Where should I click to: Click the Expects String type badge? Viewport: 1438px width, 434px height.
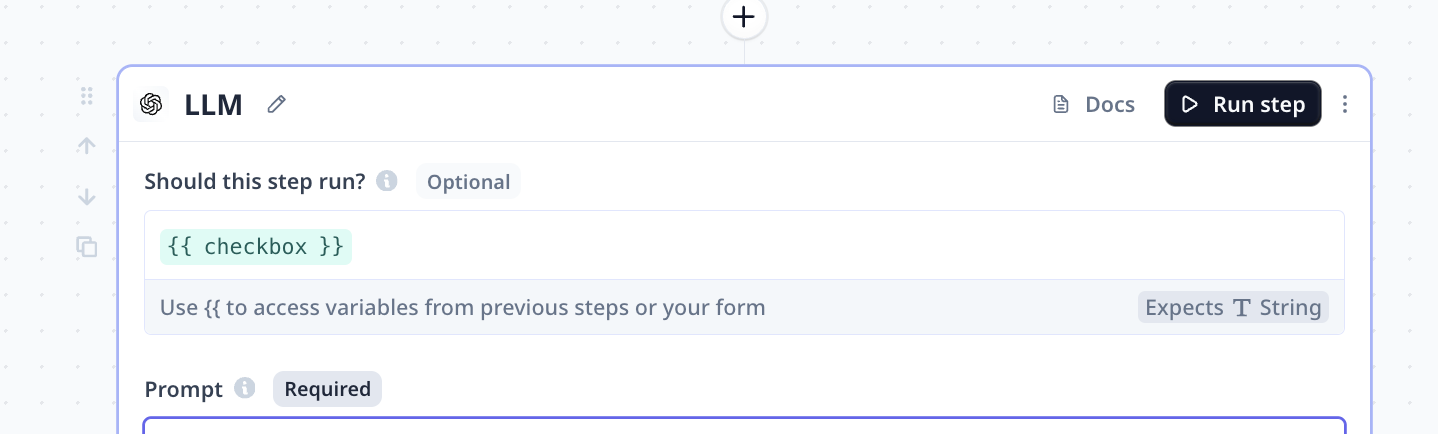pyautogui.click(x=1233, y=307)
